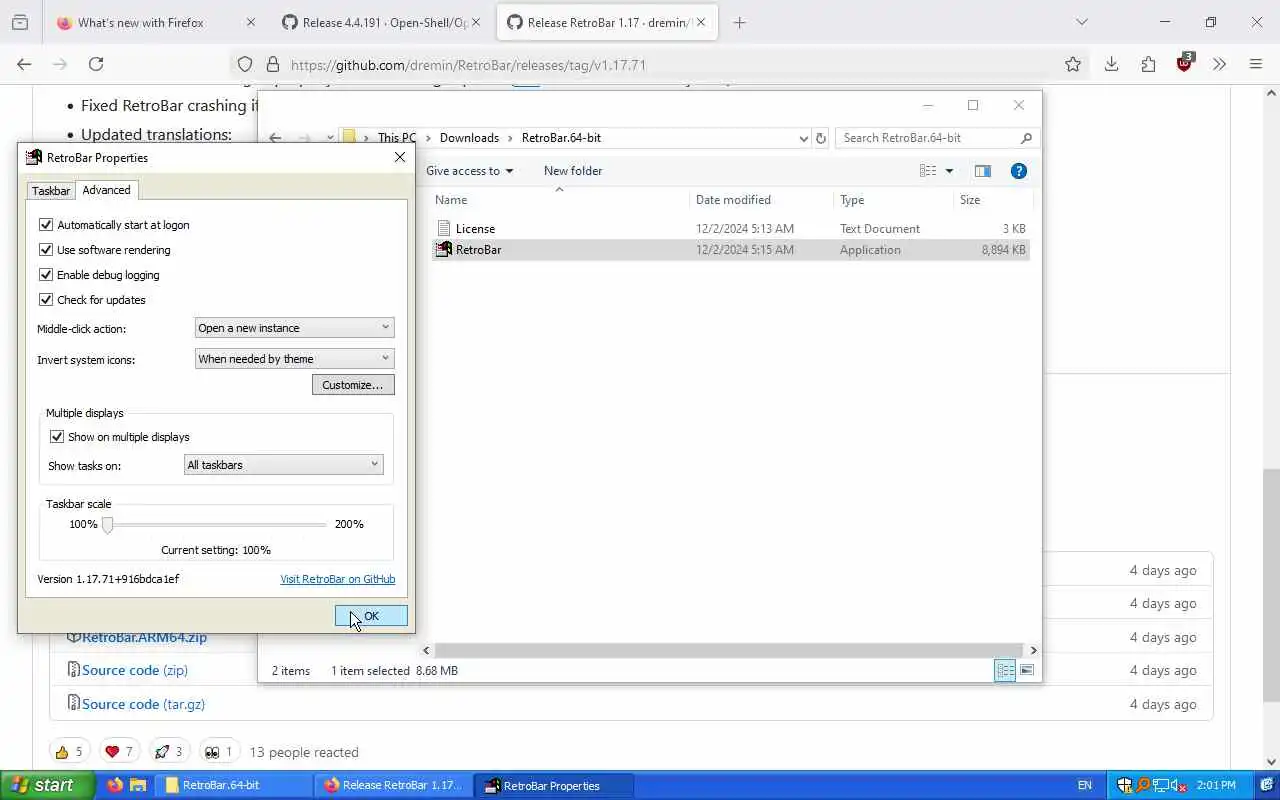
Task: Select Release RetroBar 1.17 Firefox tab
Action: (x=608, y=22)
